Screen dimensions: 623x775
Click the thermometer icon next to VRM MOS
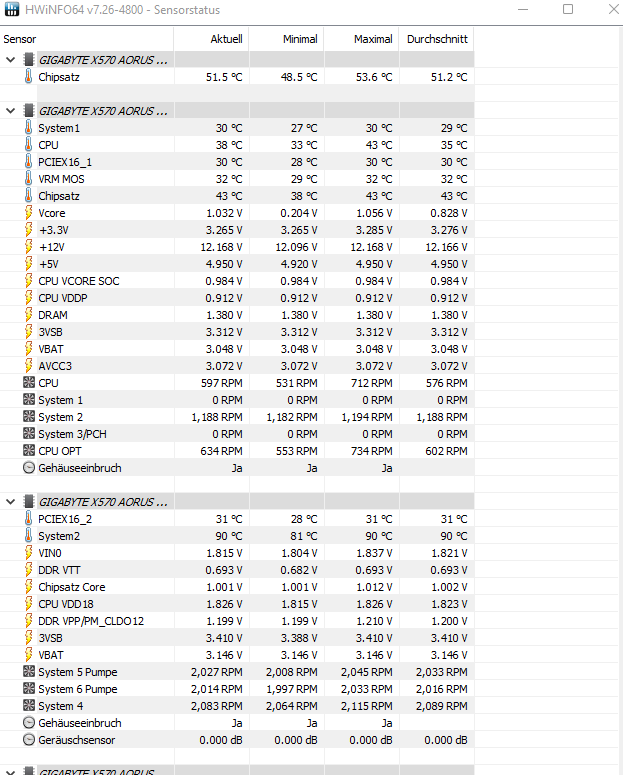[29, 178]
